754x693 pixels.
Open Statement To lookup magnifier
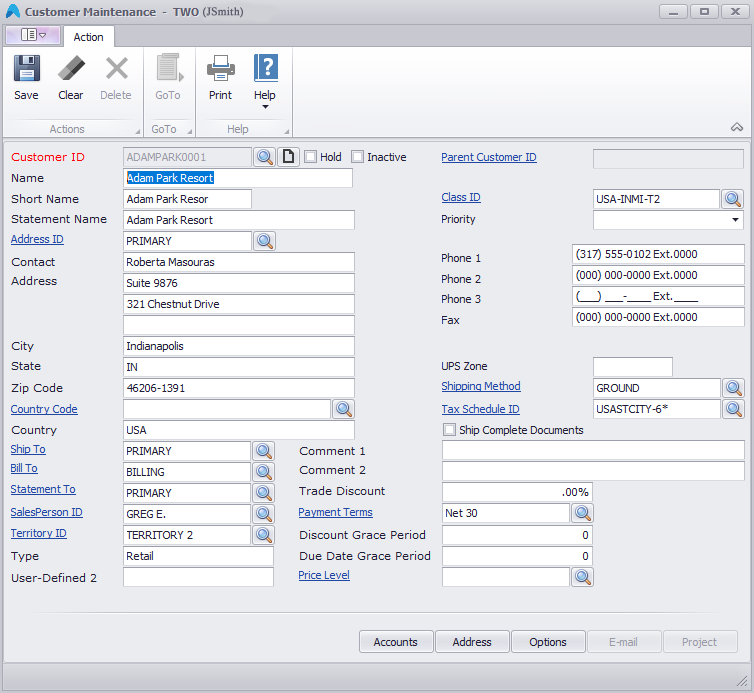pyautogui.click(x=264, y=493)
